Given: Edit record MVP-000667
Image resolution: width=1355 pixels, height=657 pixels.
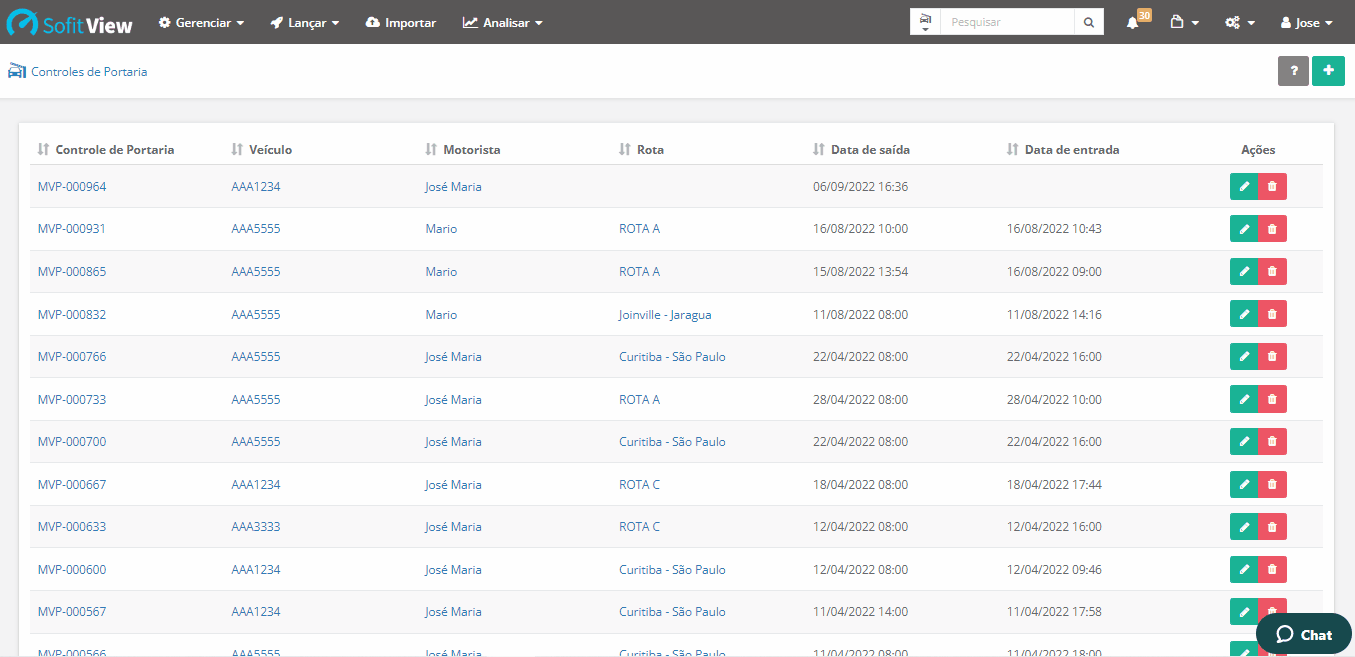Looking at the screenshot, I should coord(1244,484).
